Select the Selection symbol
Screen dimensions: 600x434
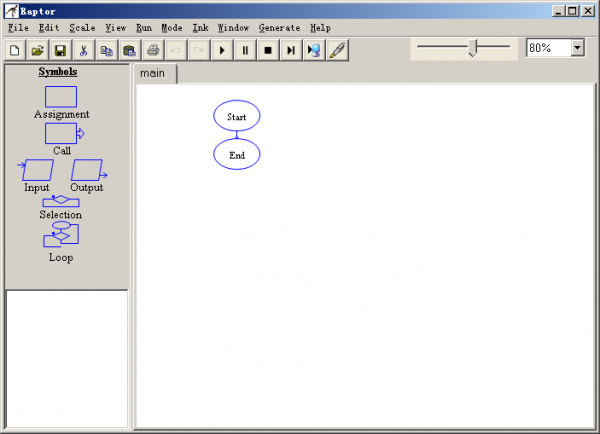pyautogui.click(x=61, y=201)
